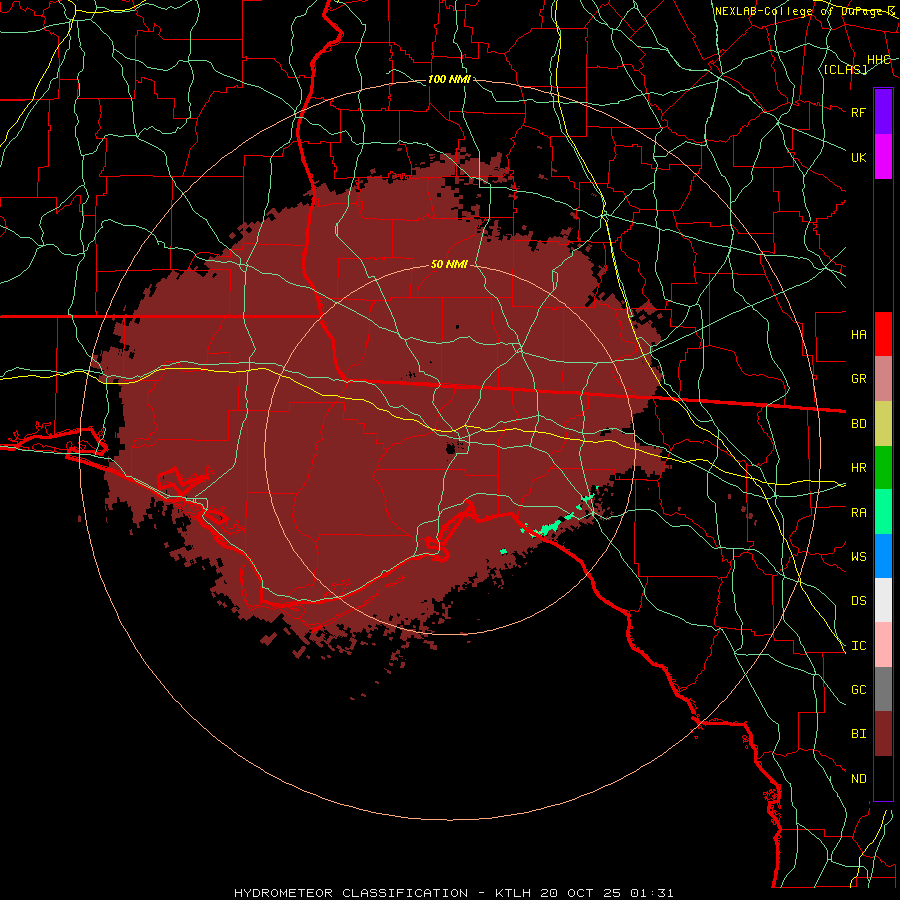Click the DS legend label
This screenshot has width=900, height=900.
859,601
